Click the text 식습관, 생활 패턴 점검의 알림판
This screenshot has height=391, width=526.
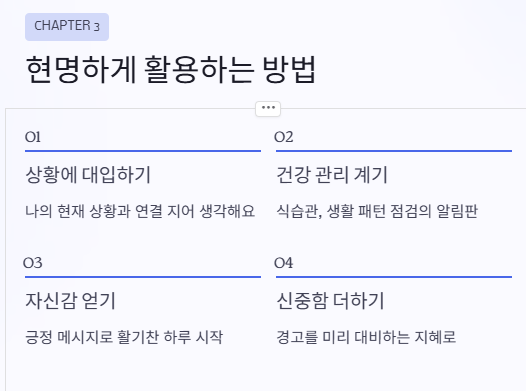[x=377, y=211]
